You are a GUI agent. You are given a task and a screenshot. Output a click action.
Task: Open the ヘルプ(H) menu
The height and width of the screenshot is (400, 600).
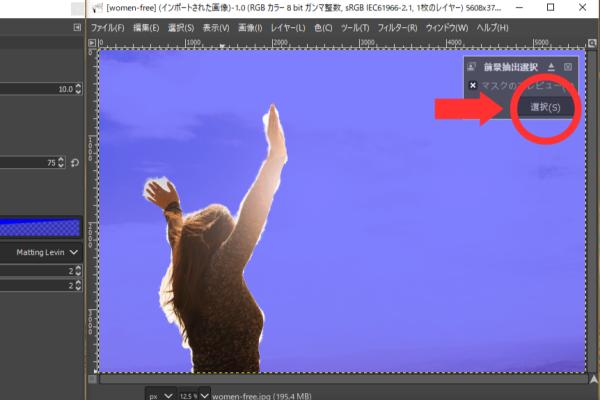(492, 28)
